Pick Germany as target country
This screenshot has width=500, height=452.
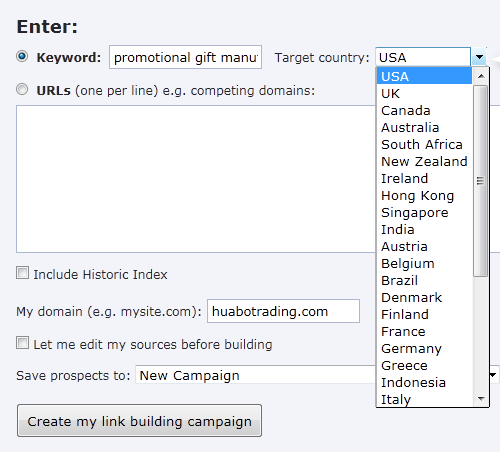click(x=424, y=349)
